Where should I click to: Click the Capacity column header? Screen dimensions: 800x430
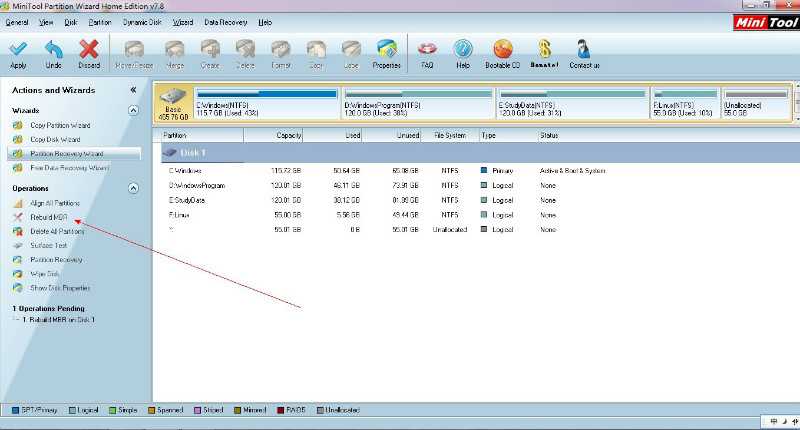[273, 136]
